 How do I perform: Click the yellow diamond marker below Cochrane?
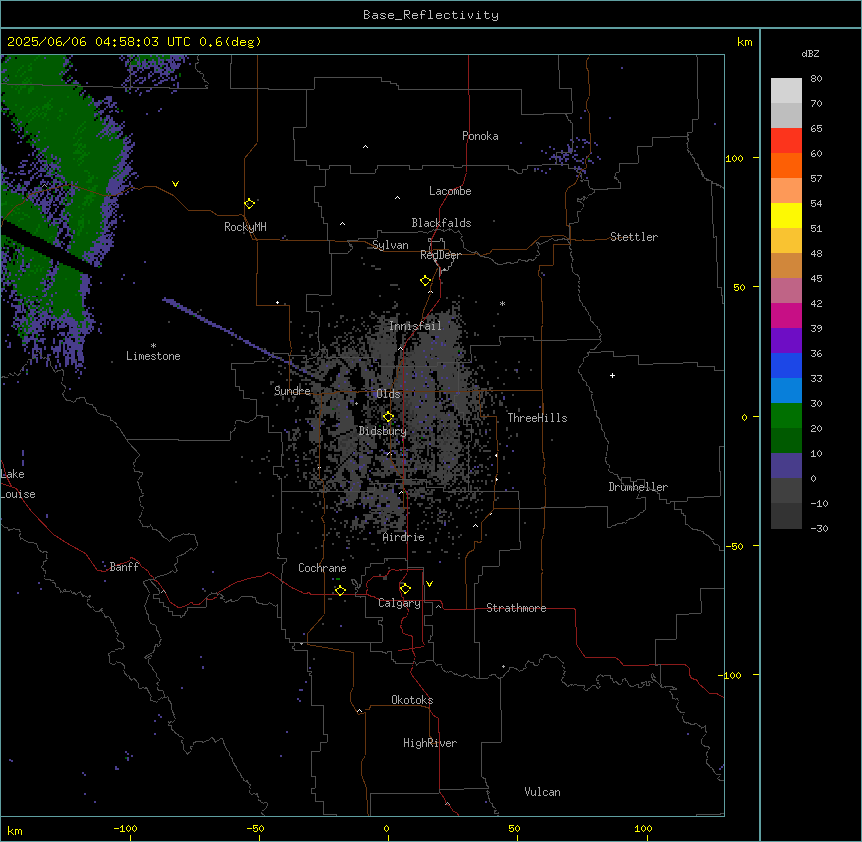coord(340,590)
